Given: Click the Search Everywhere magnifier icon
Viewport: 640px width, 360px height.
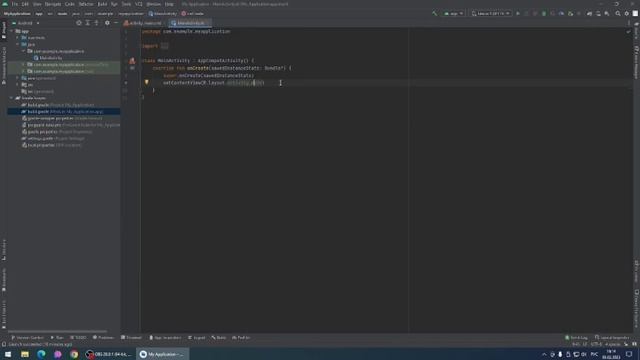Looking at the screenshot, I should [618, 13].
